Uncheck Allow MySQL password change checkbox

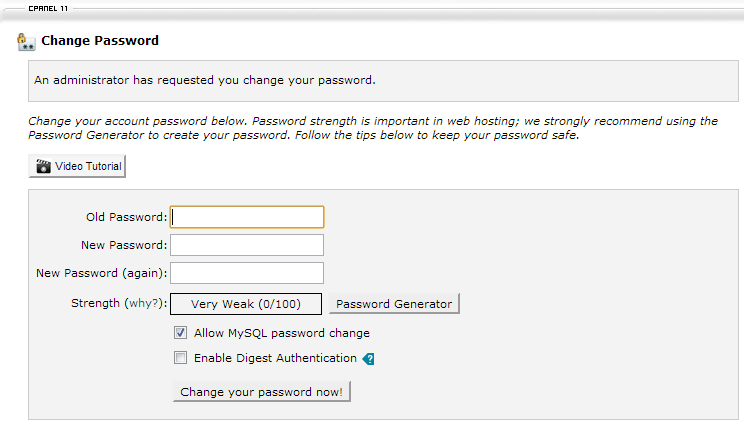(x=181, y=333)
